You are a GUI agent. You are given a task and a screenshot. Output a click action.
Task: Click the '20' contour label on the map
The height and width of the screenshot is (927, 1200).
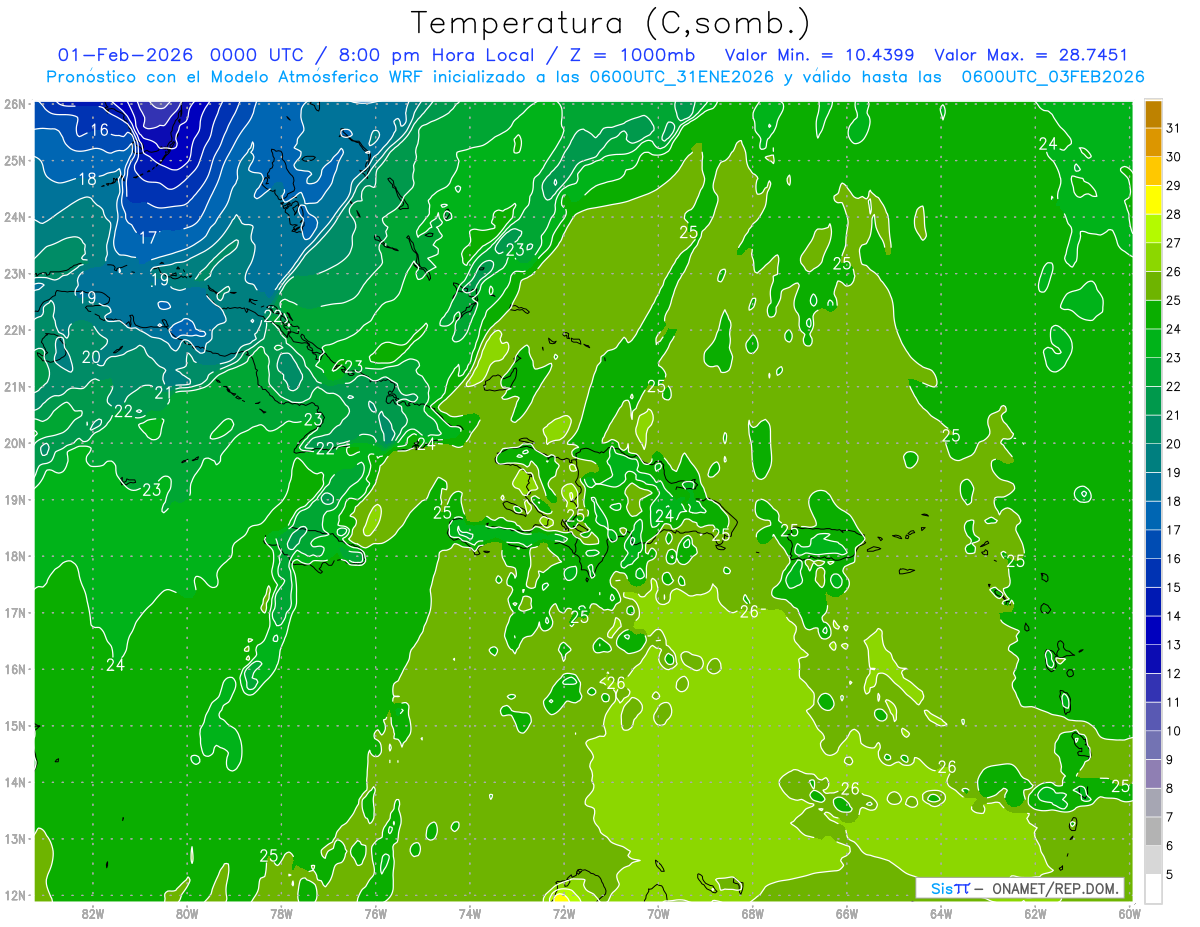[x=90, y=357]
